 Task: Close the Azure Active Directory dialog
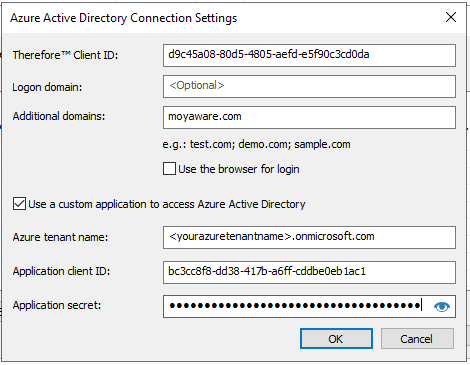(x=451, y=17)
